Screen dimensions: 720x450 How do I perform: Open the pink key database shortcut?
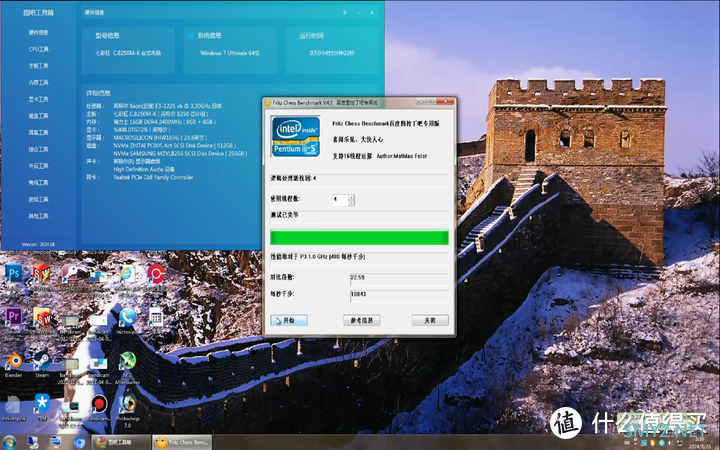tap(70, 274)
